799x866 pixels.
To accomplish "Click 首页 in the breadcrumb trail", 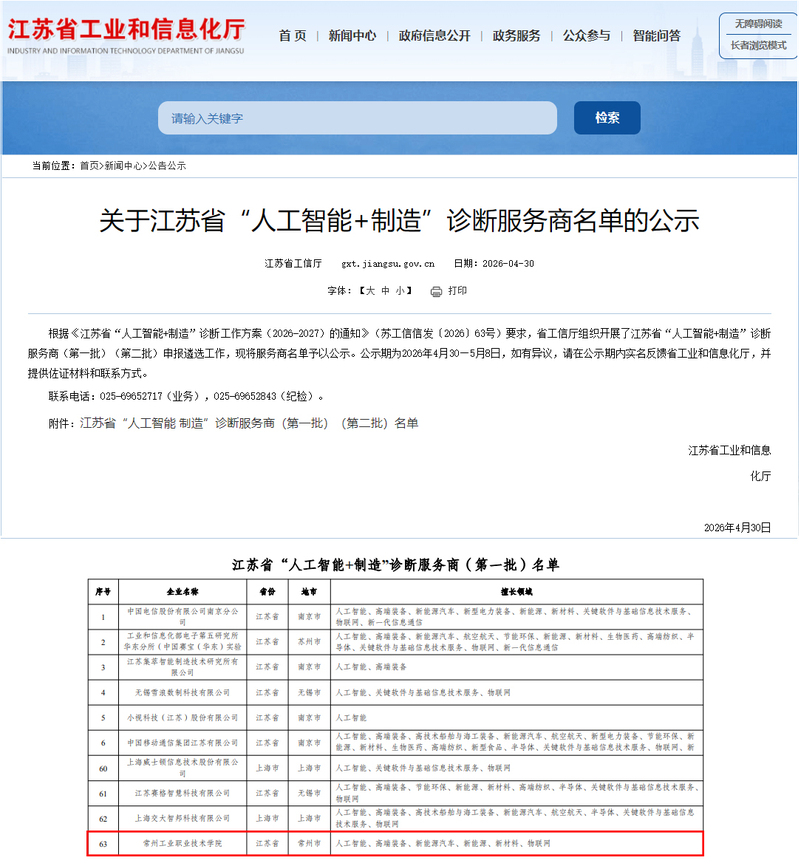I will (x=89, y=166).
